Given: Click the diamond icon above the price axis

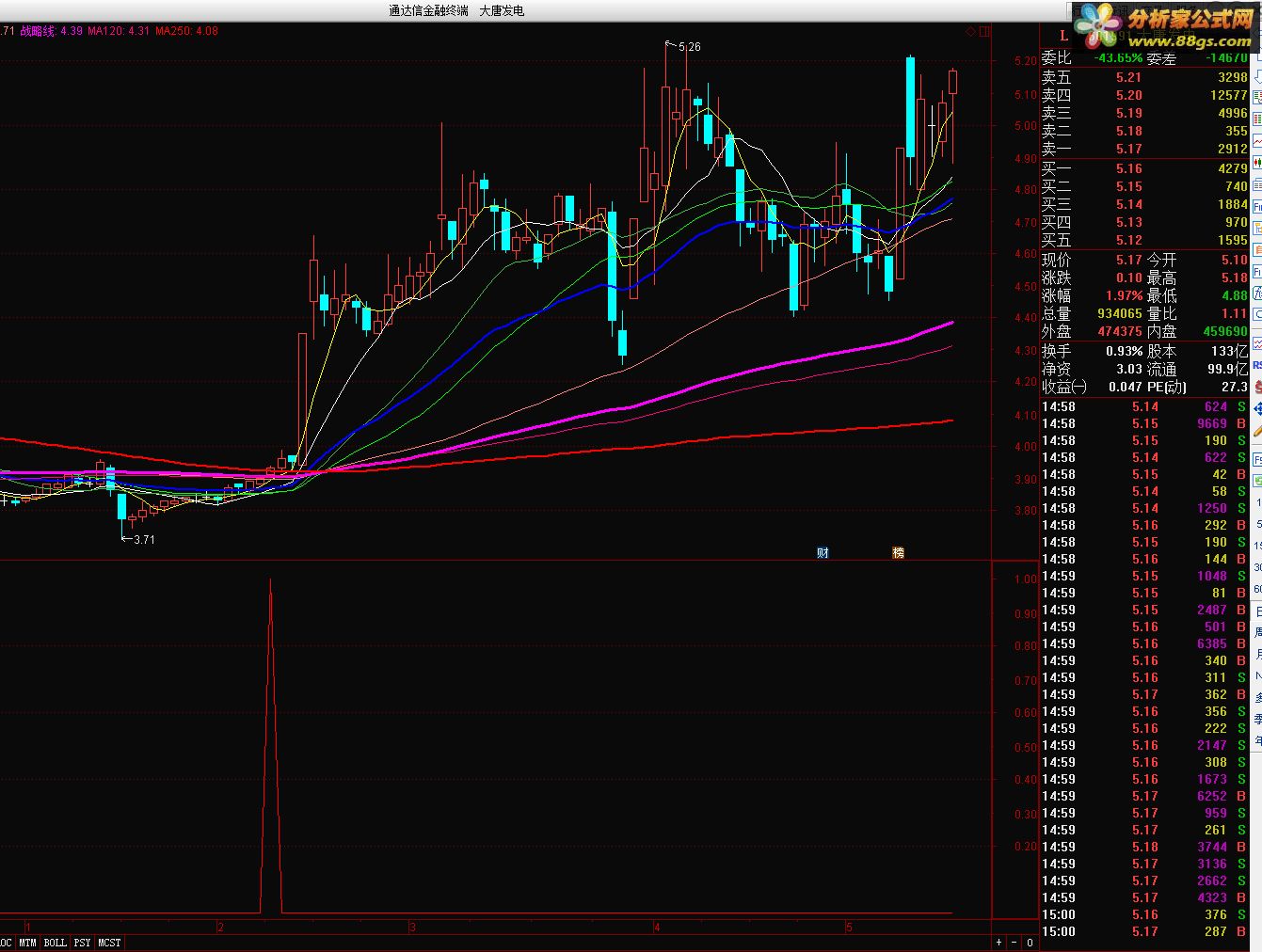Looking at the screenshot, I should 970,31.
